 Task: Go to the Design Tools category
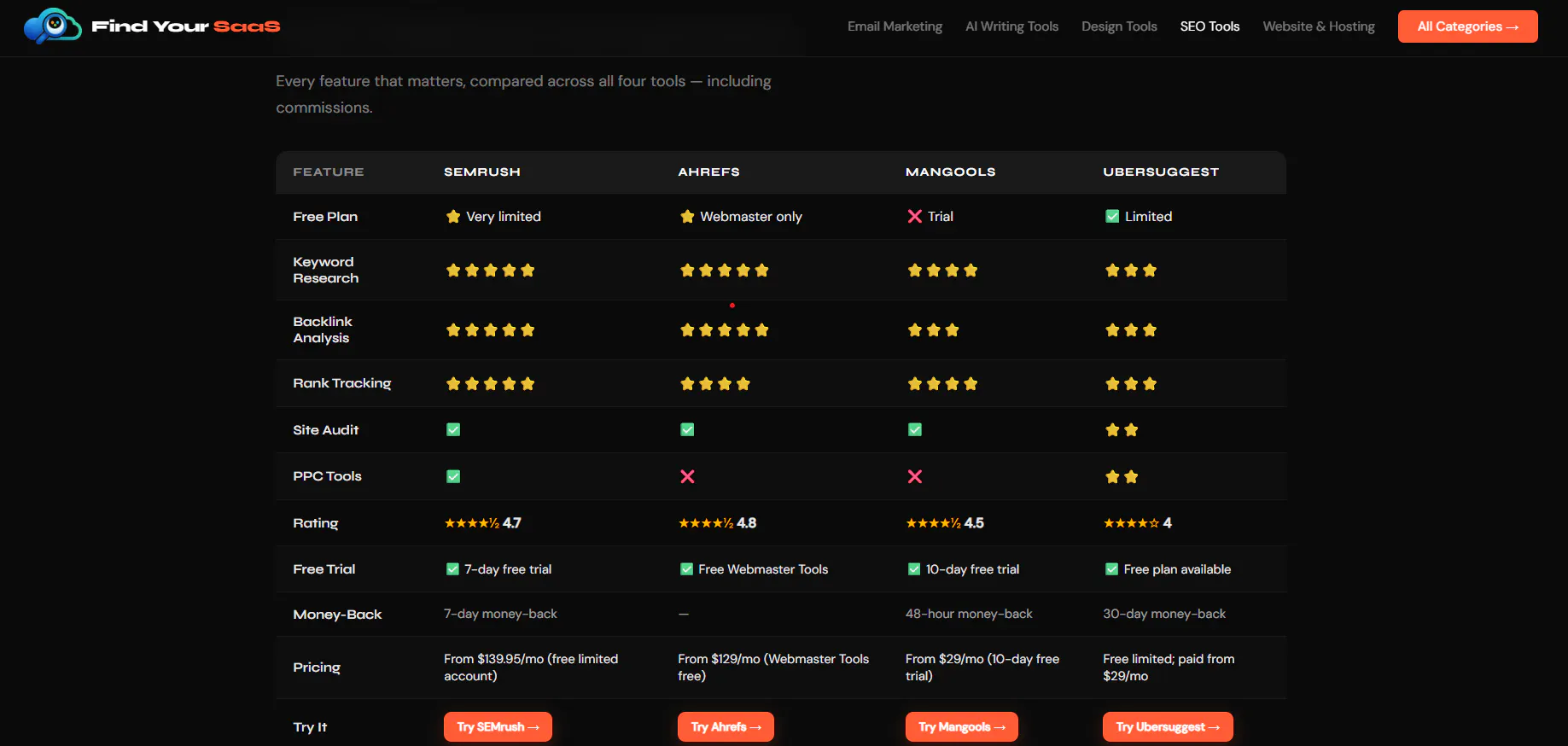pos(1119,26)
